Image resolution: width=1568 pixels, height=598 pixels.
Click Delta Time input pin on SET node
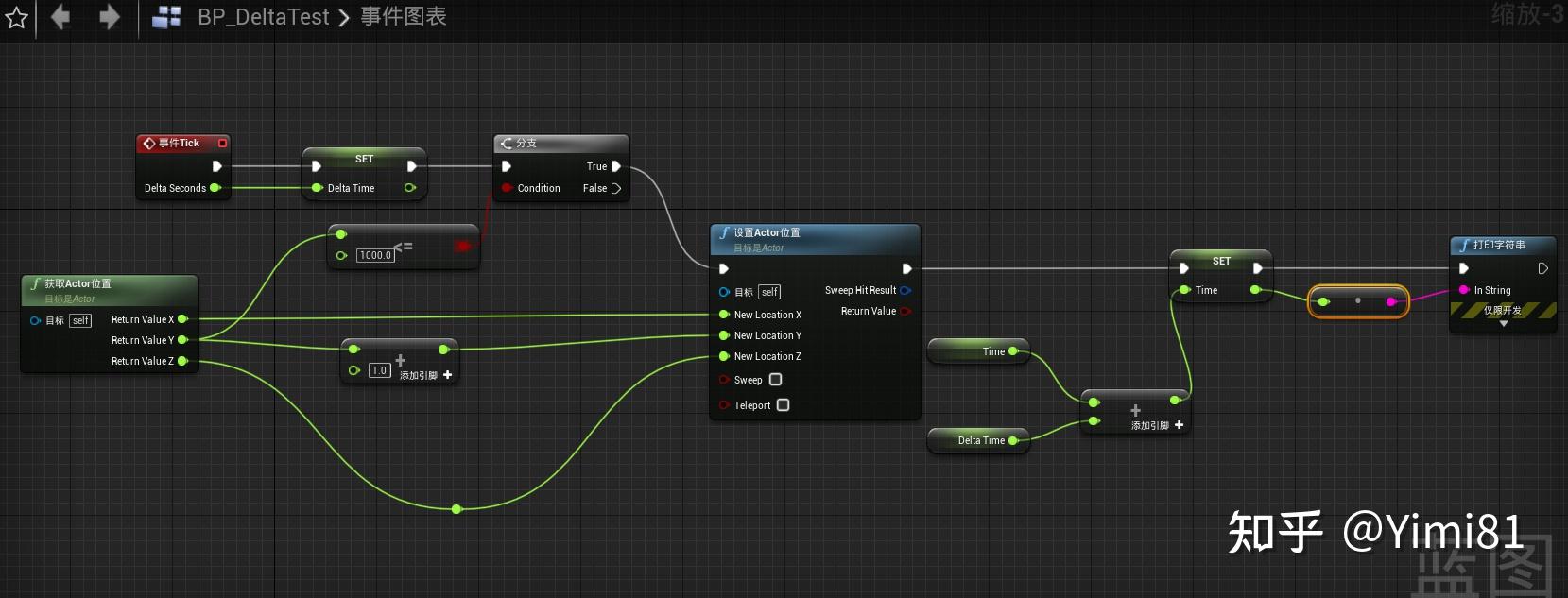point(317,188)
